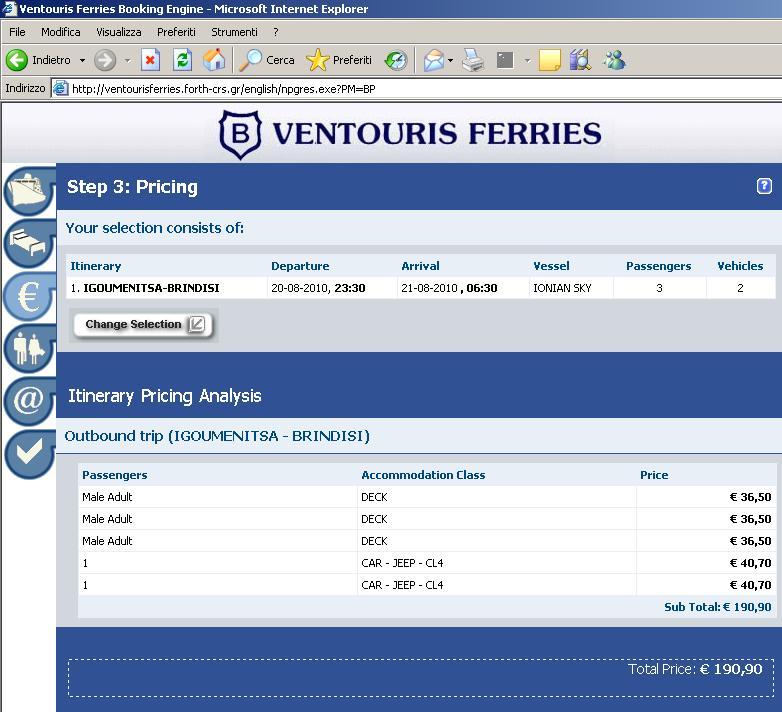This screenshot has width=782, height=712.
Task: Select the ship itinerary step icon
Action: pyautogui.click(x=29, y=191)
